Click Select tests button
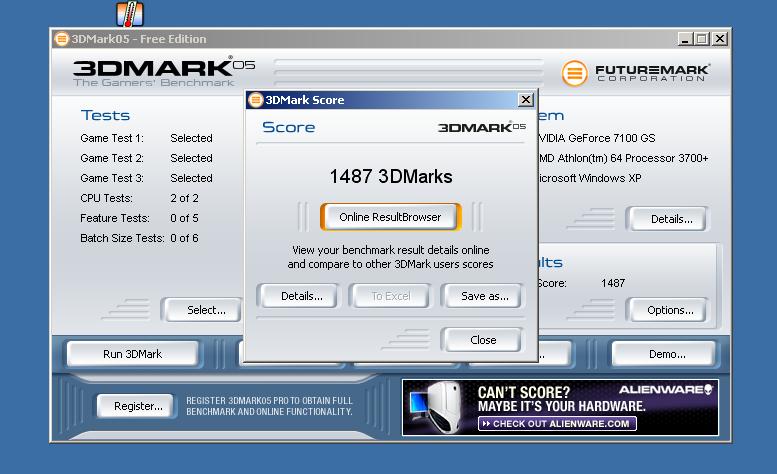777x474 pixels. 203,310
